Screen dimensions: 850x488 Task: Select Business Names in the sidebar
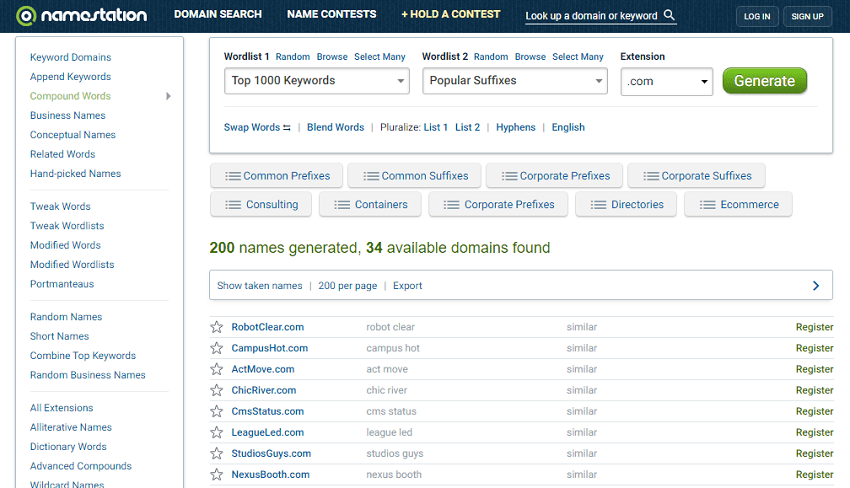68,115
